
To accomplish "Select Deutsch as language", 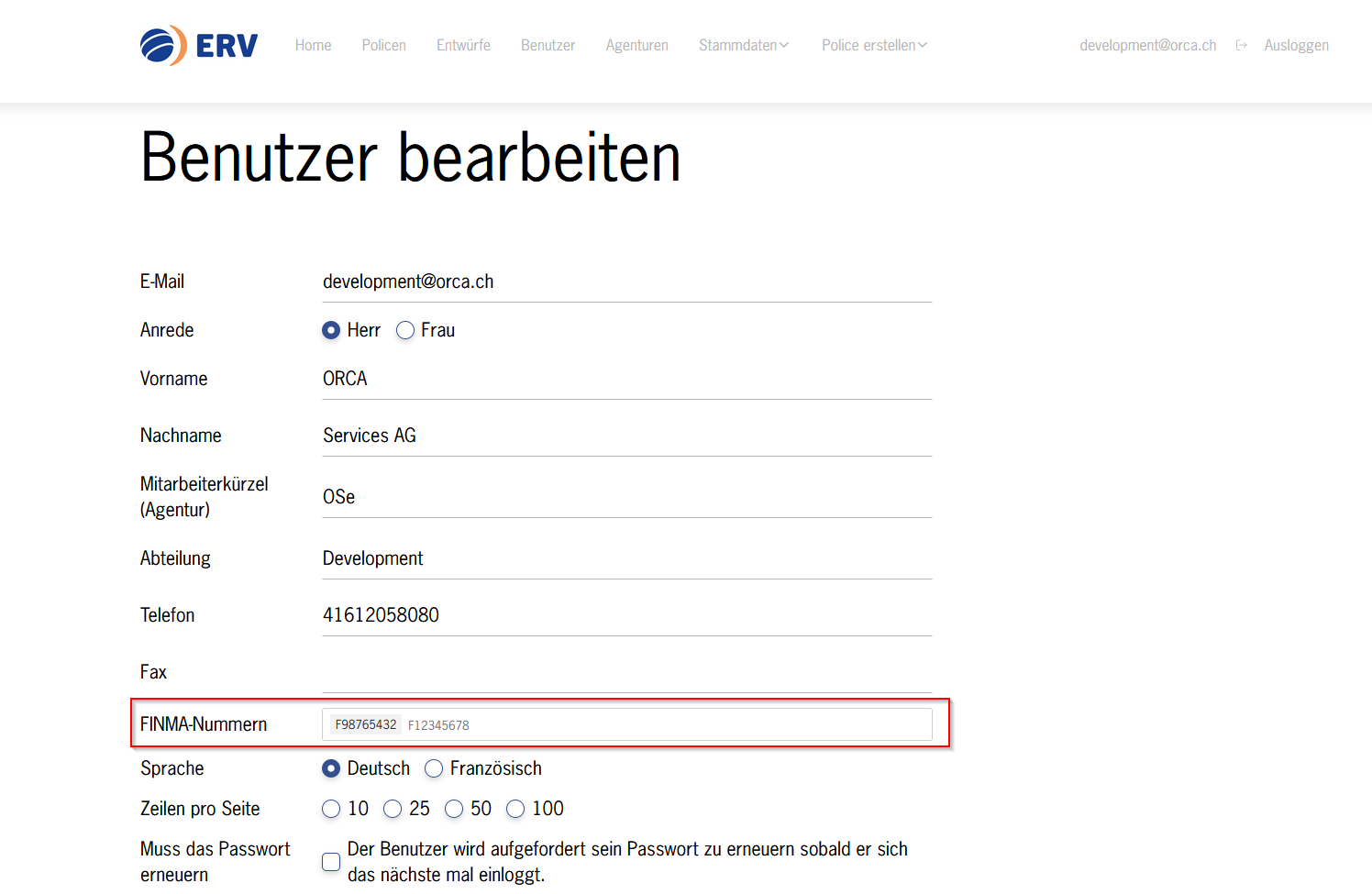I will pos(331,768).
